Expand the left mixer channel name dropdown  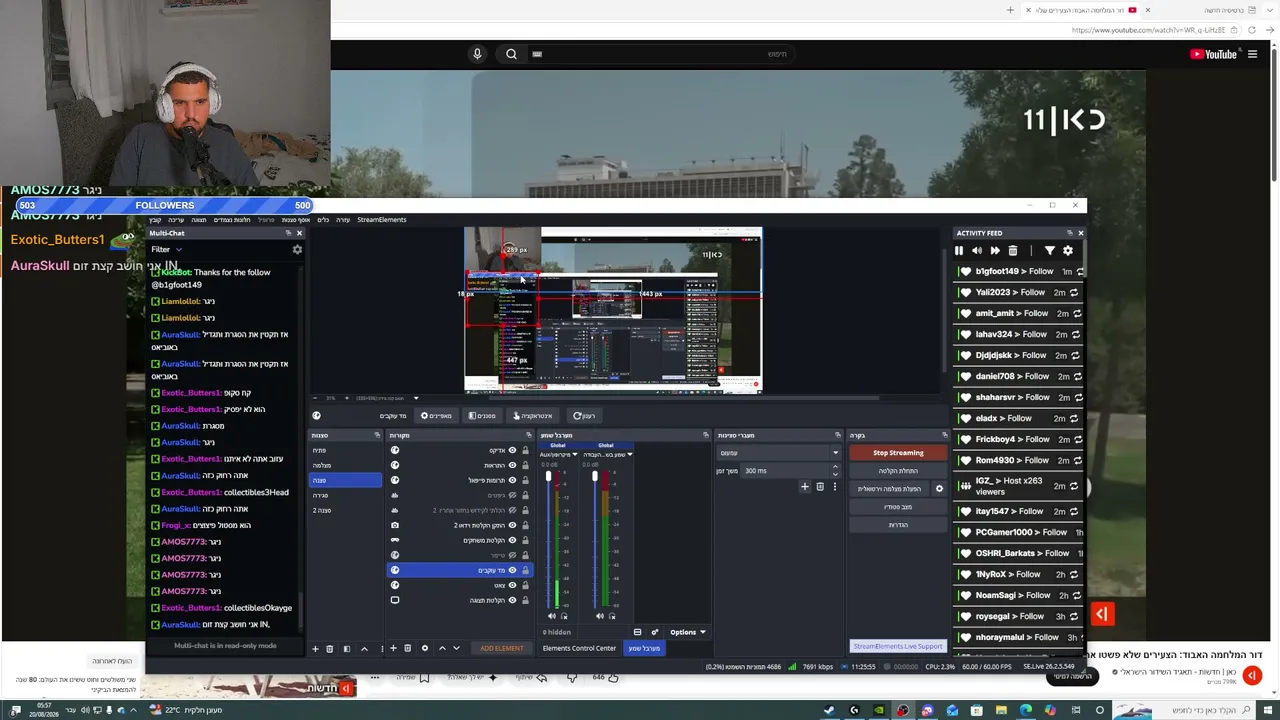click(x=574, y=455)
